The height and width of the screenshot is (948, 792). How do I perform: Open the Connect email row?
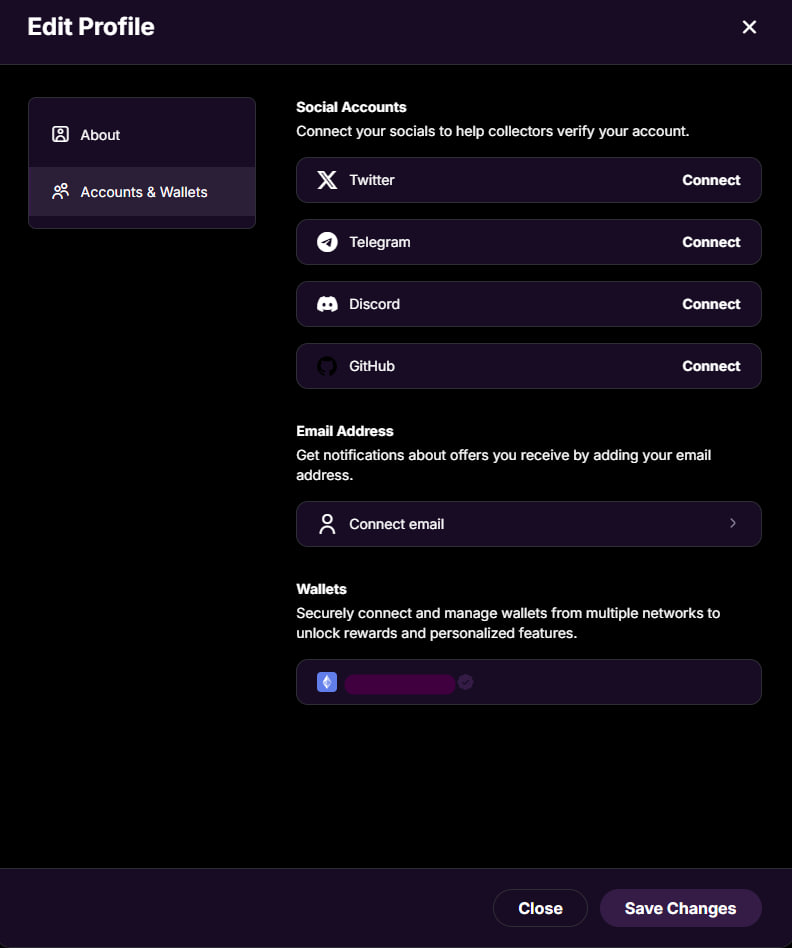(x=528, y=524)
